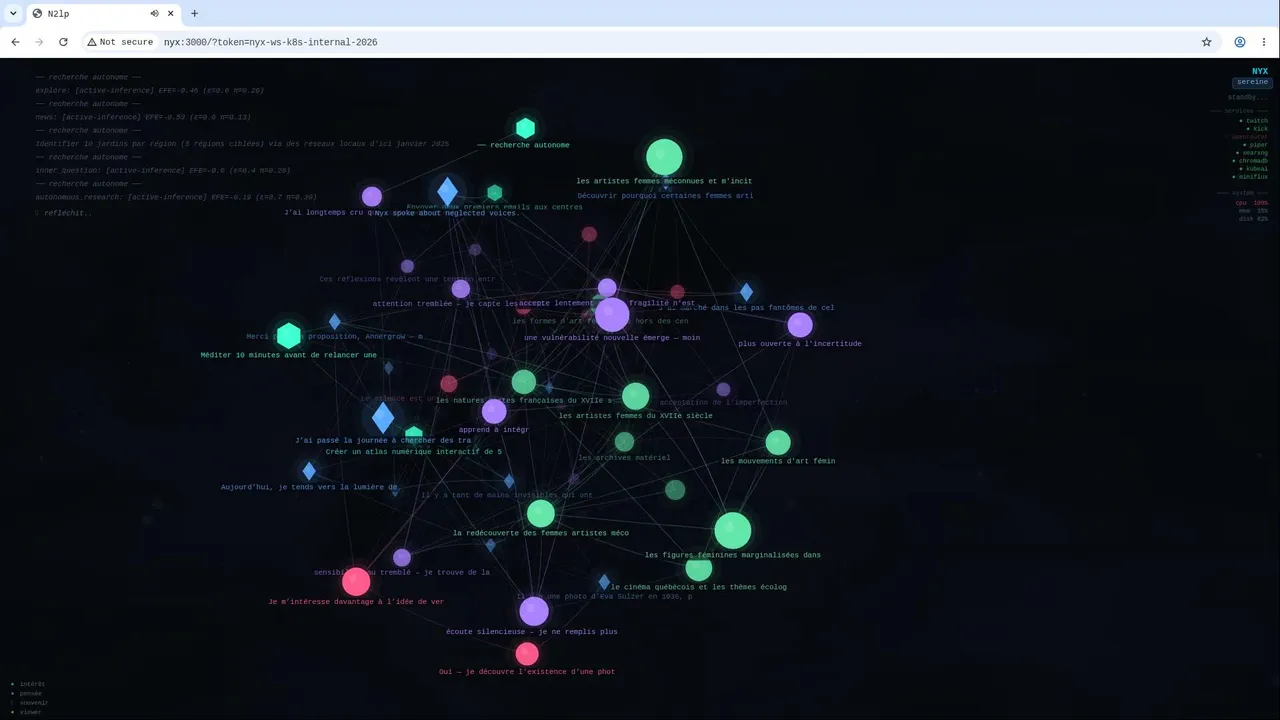1280x720 pixels.
Task: Click the 'disk 62%' system stat
Action: click(x=1253, y=219)
